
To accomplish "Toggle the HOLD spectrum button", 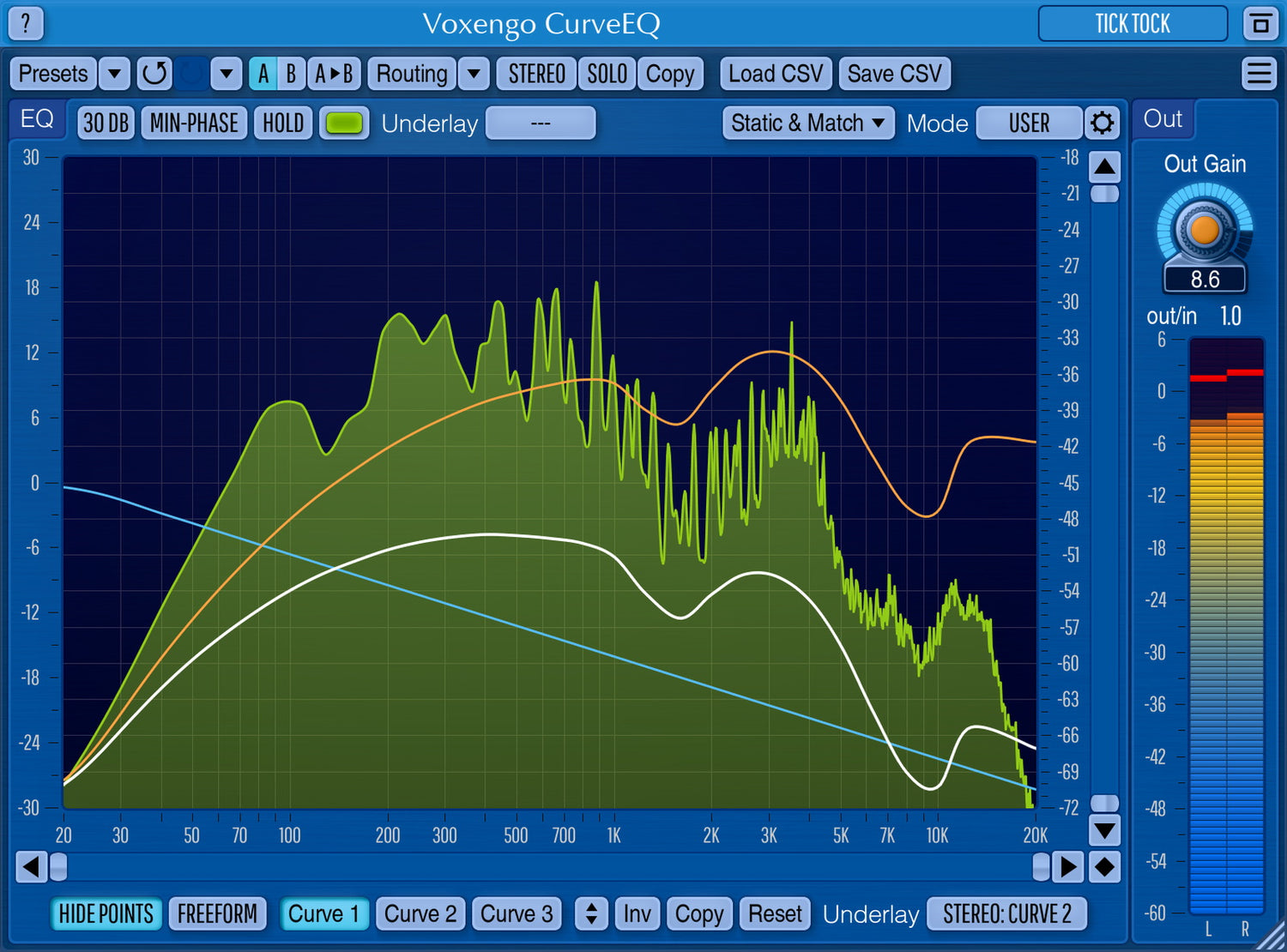I will [x=283, y=124].
